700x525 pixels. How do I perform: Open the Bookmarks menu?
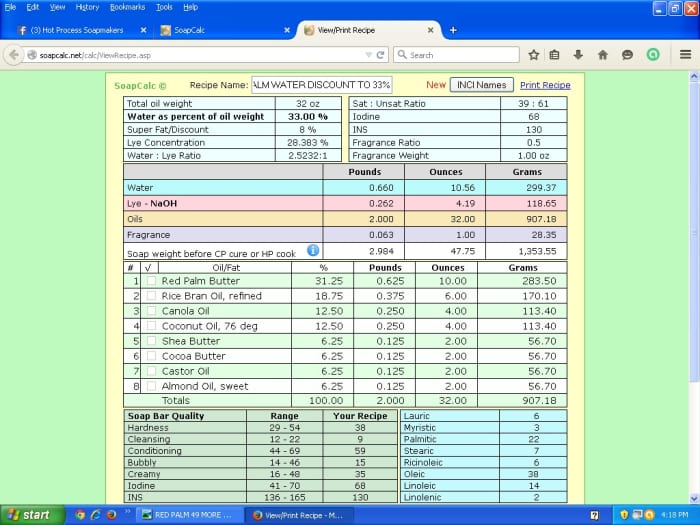click(127, 7)
